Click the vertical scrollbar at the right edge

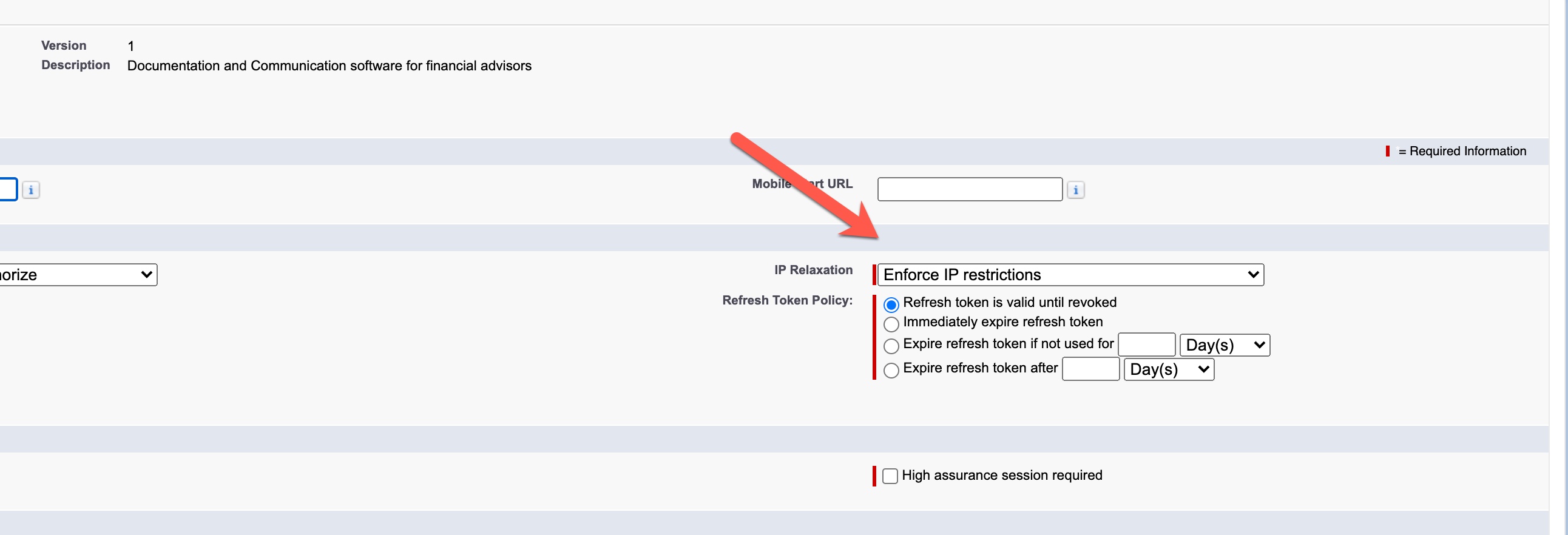[1560, 268]
